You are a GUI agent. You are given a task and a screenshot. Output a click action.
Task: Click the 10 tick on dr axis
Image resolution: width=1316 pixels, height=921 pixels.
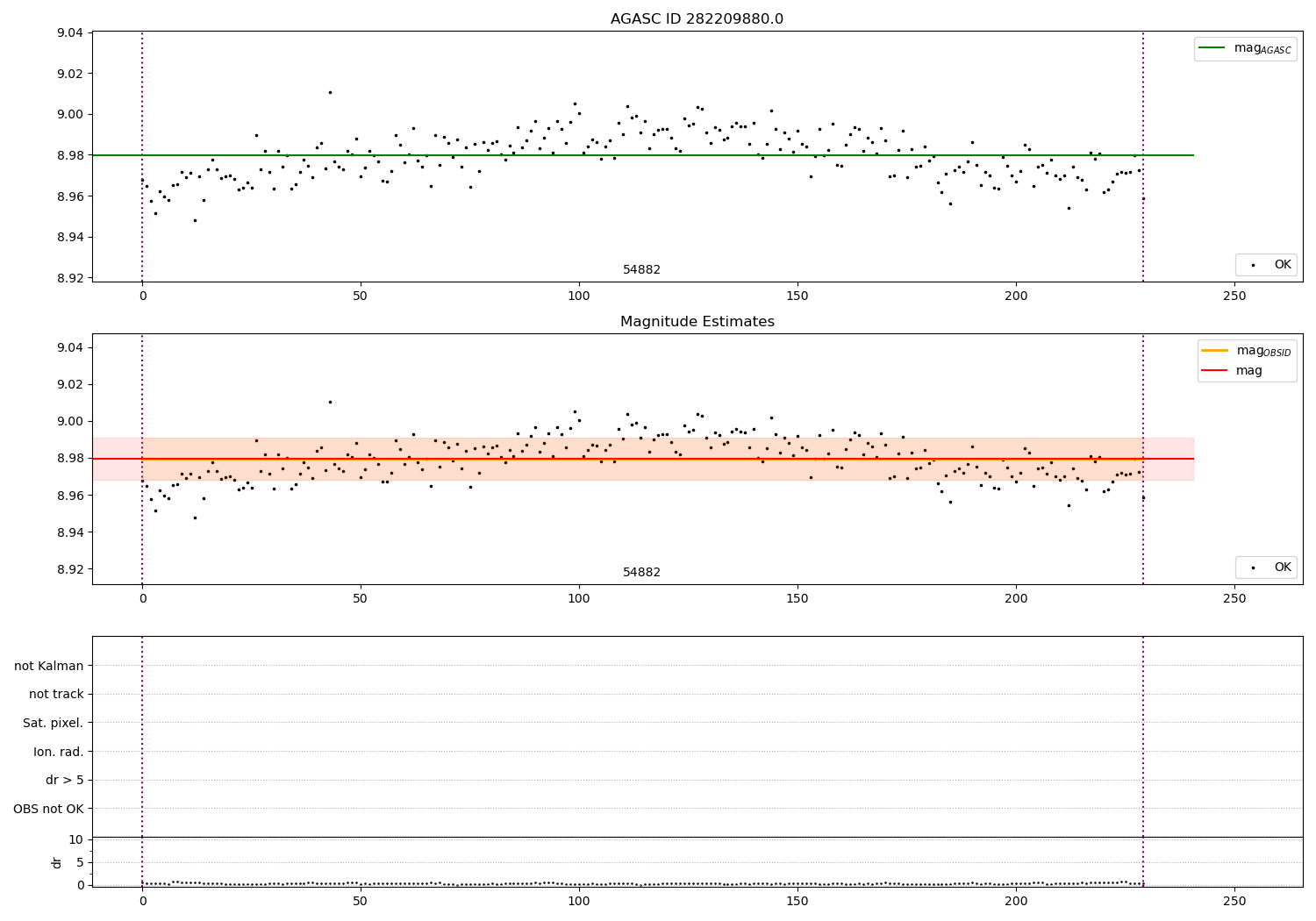[x=76, y=839]
